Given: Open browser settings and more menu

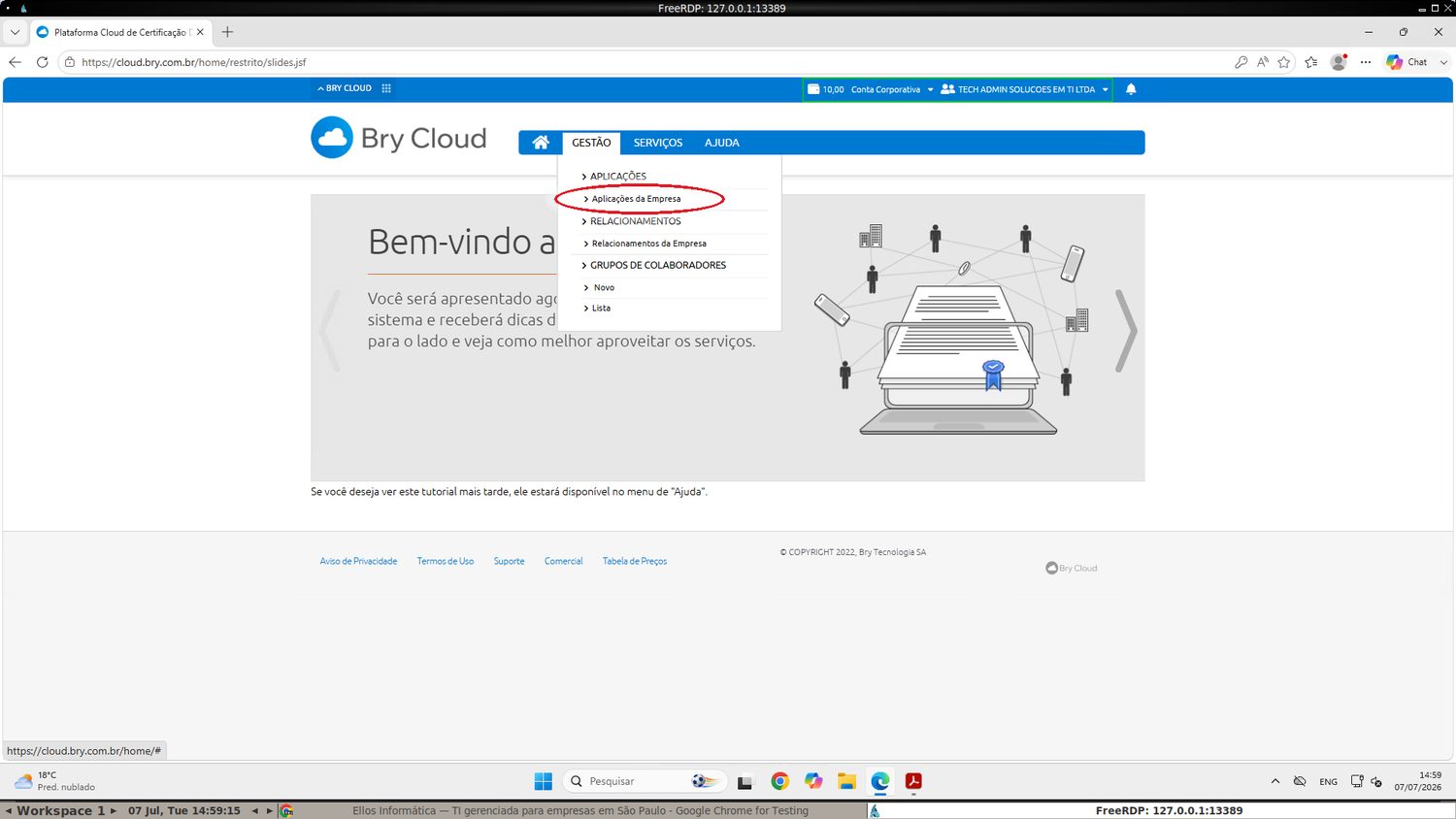Looking at the screenshot, I should pos(1366,62).
